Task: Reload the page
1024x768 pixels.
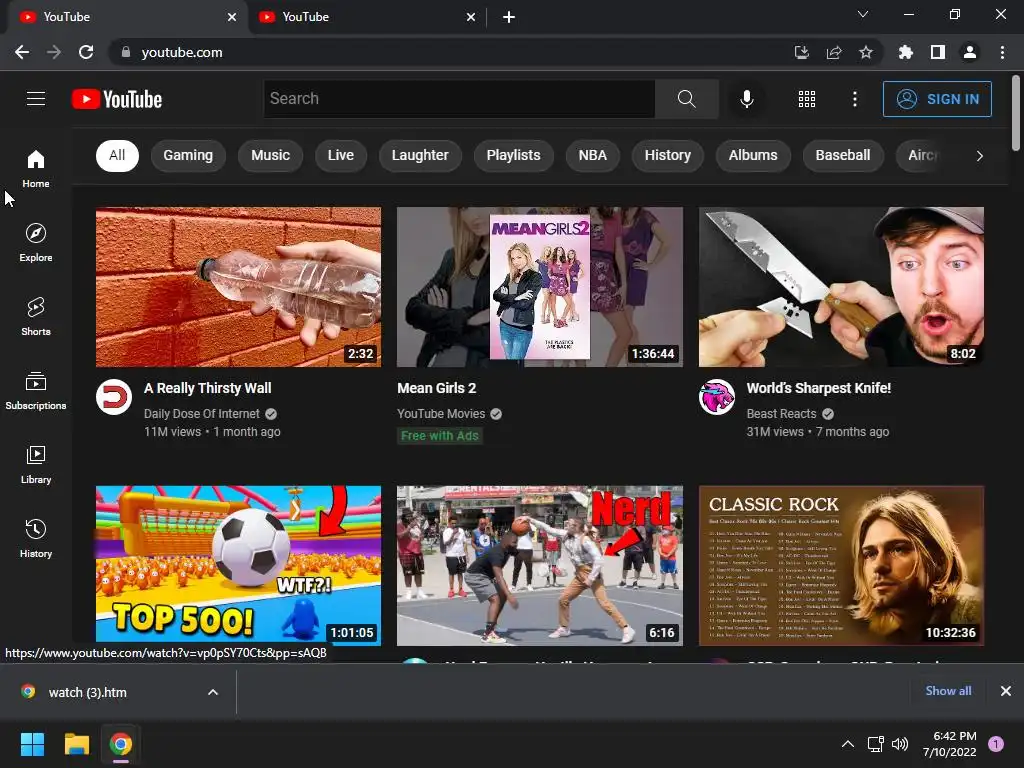Action: pyautogui.click(x=86, y=52)
